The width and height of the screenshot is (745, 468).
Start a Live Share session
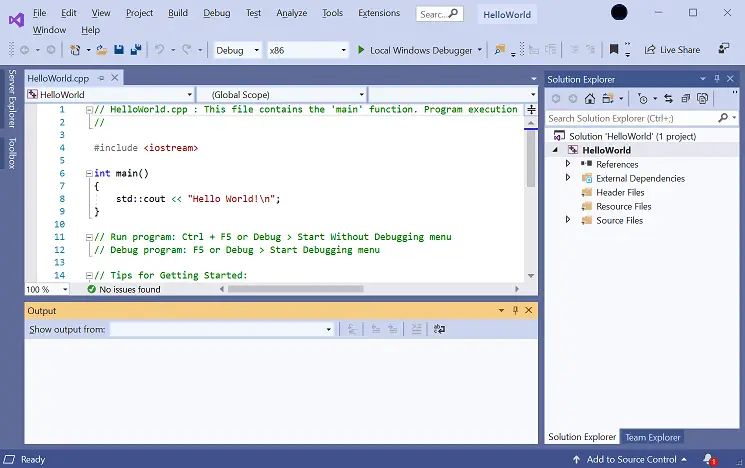pos(672,49)
